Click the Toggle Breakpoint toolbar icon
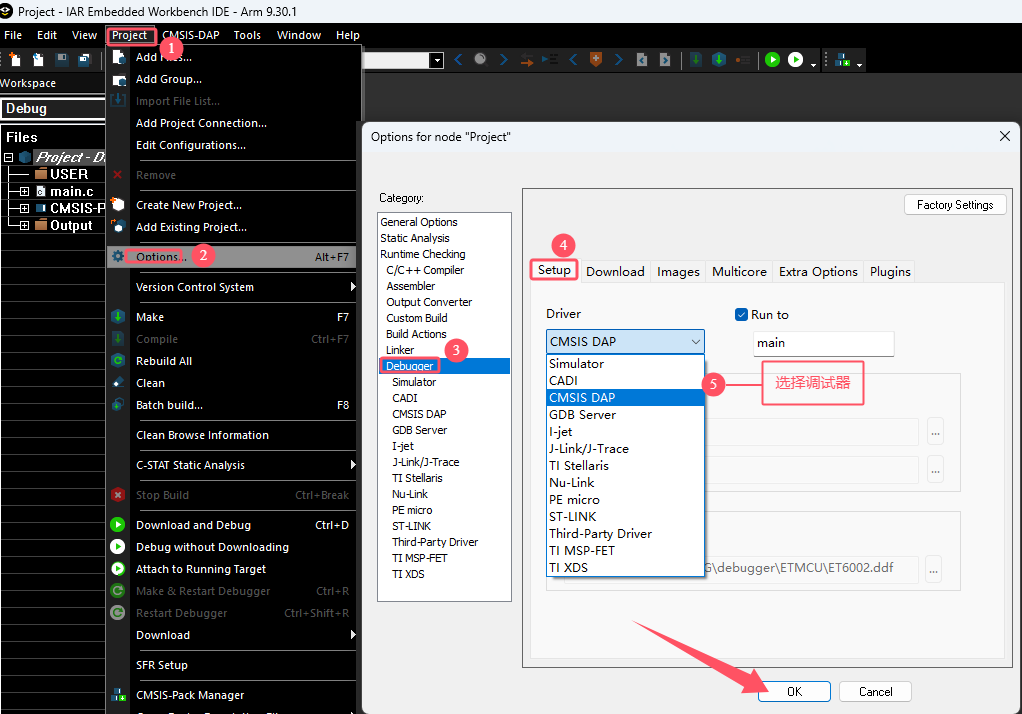Image resolution: width=1022 pixels, height=714 pixels. point(742,60)
